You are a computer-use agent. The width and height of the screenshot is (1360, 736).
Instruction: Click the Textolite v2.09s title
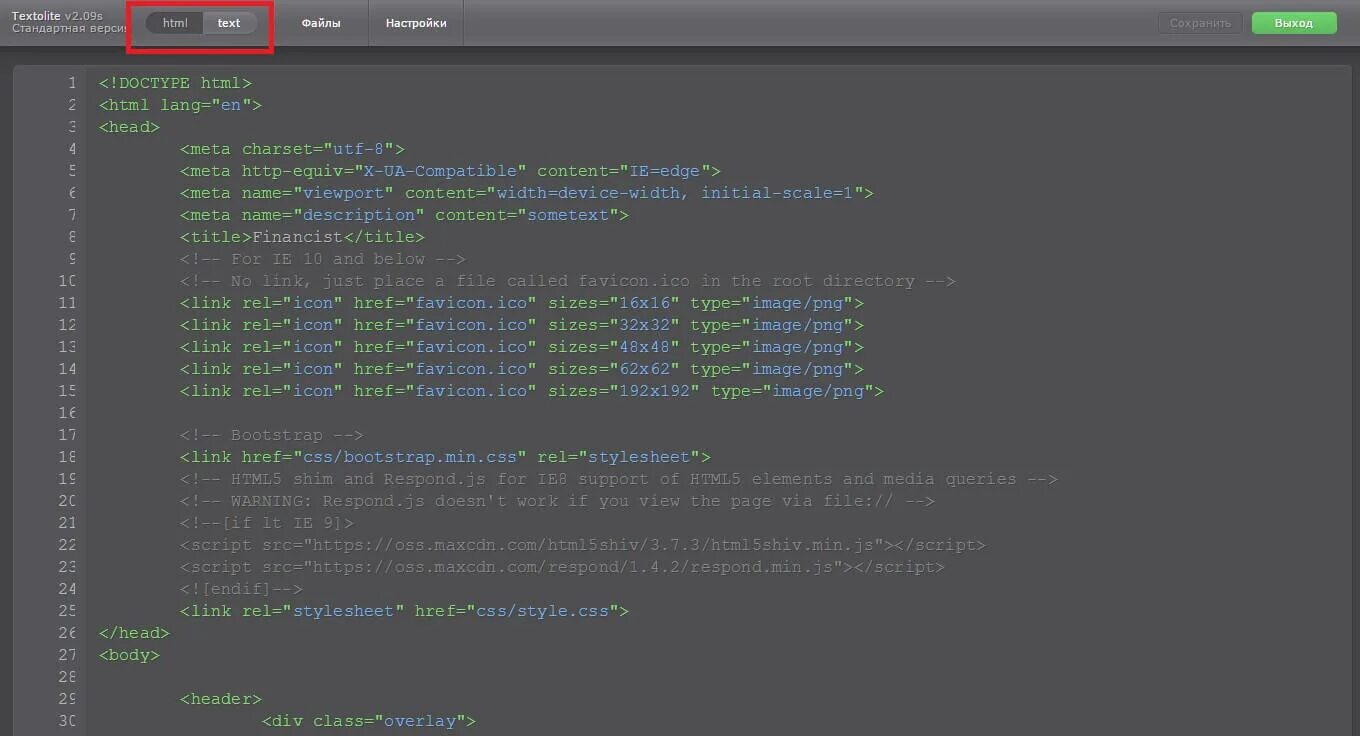click(x=57, y=16)
